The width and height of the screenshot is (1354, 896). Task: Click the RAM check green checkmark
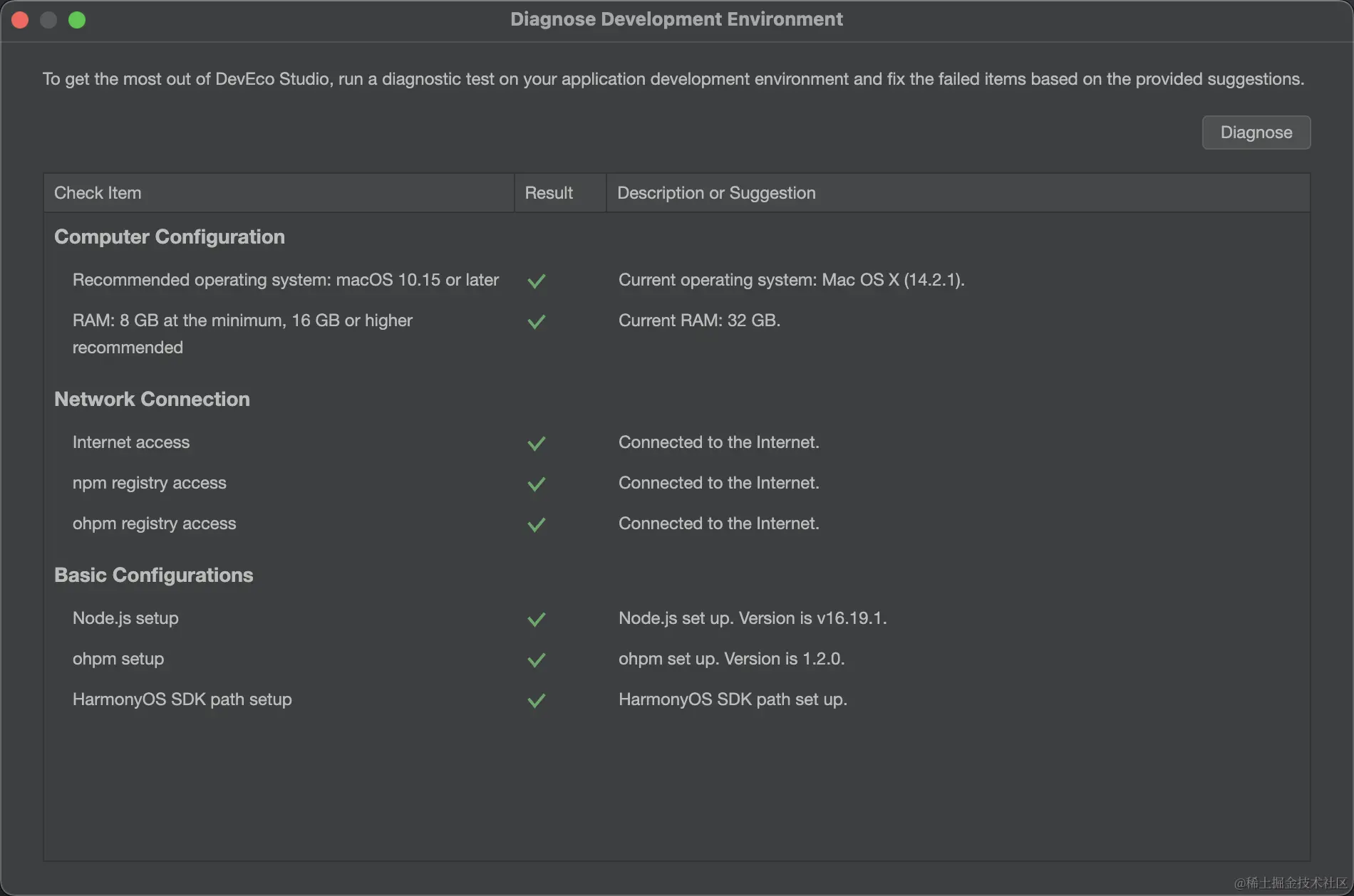(x=537, y=321)
